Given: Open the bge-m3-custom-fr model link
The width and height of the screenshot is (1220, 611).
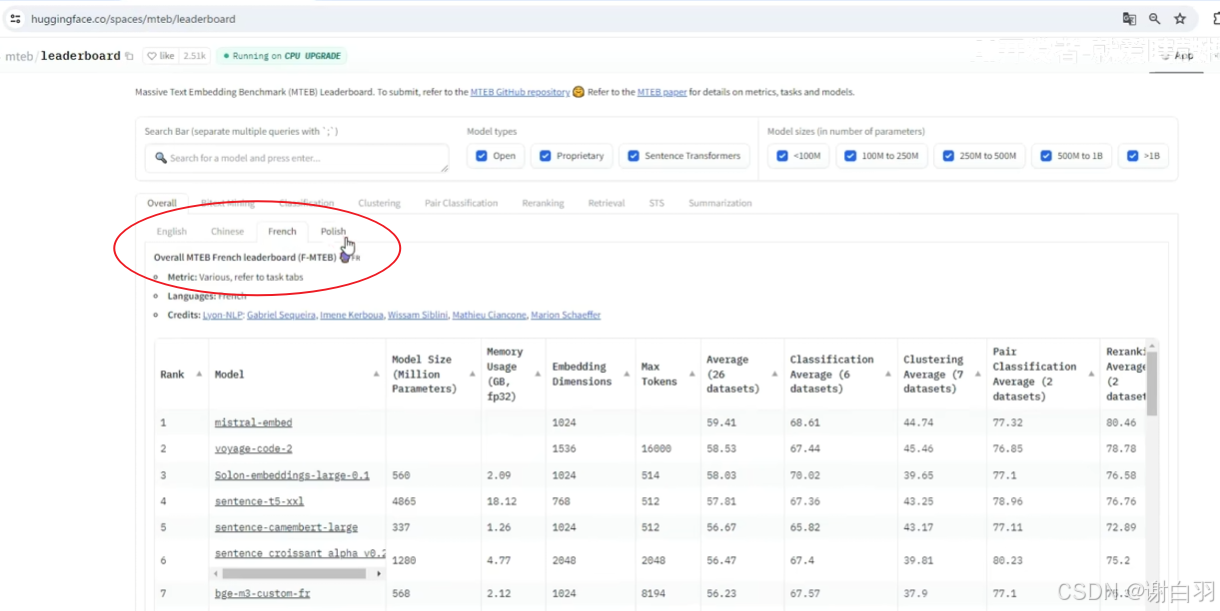Looking at the screenshot, I should pos(262,594).
